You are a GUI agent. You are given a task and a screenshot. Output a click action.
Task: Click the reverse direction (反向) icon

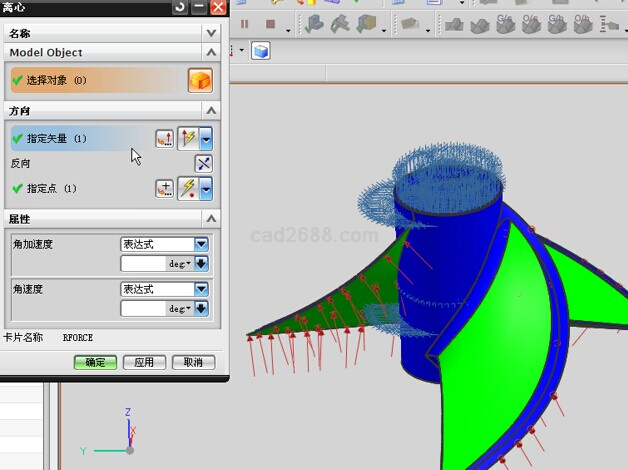coord(203,163)
